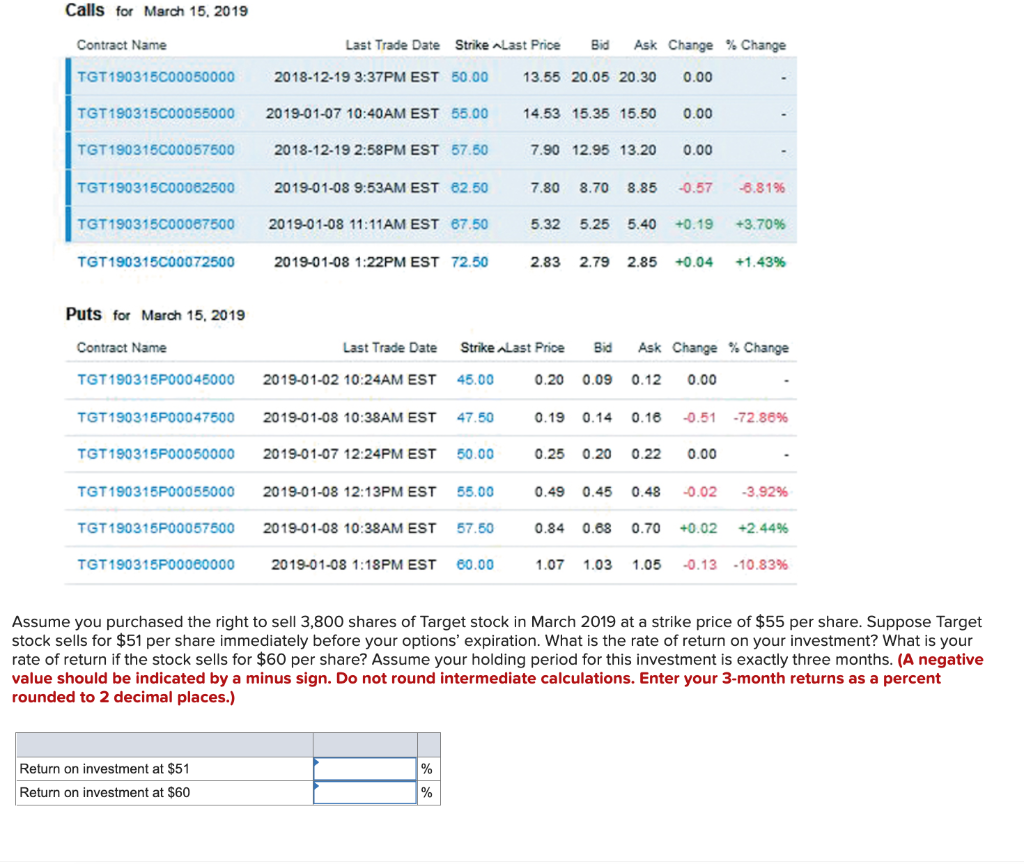This screenshot has width=1024, height=864.
Task: Sort calls by Last Trade Date header
Action: pos(392,45)
